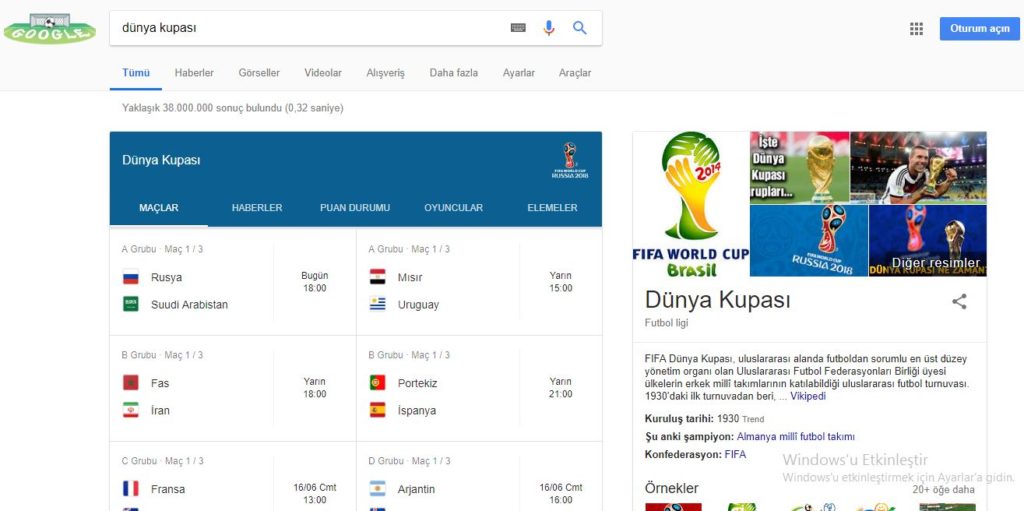Click the Suudi Arabistan flag icon
1024x511 pixels.
pyautogui.click(x=131, y=304)
